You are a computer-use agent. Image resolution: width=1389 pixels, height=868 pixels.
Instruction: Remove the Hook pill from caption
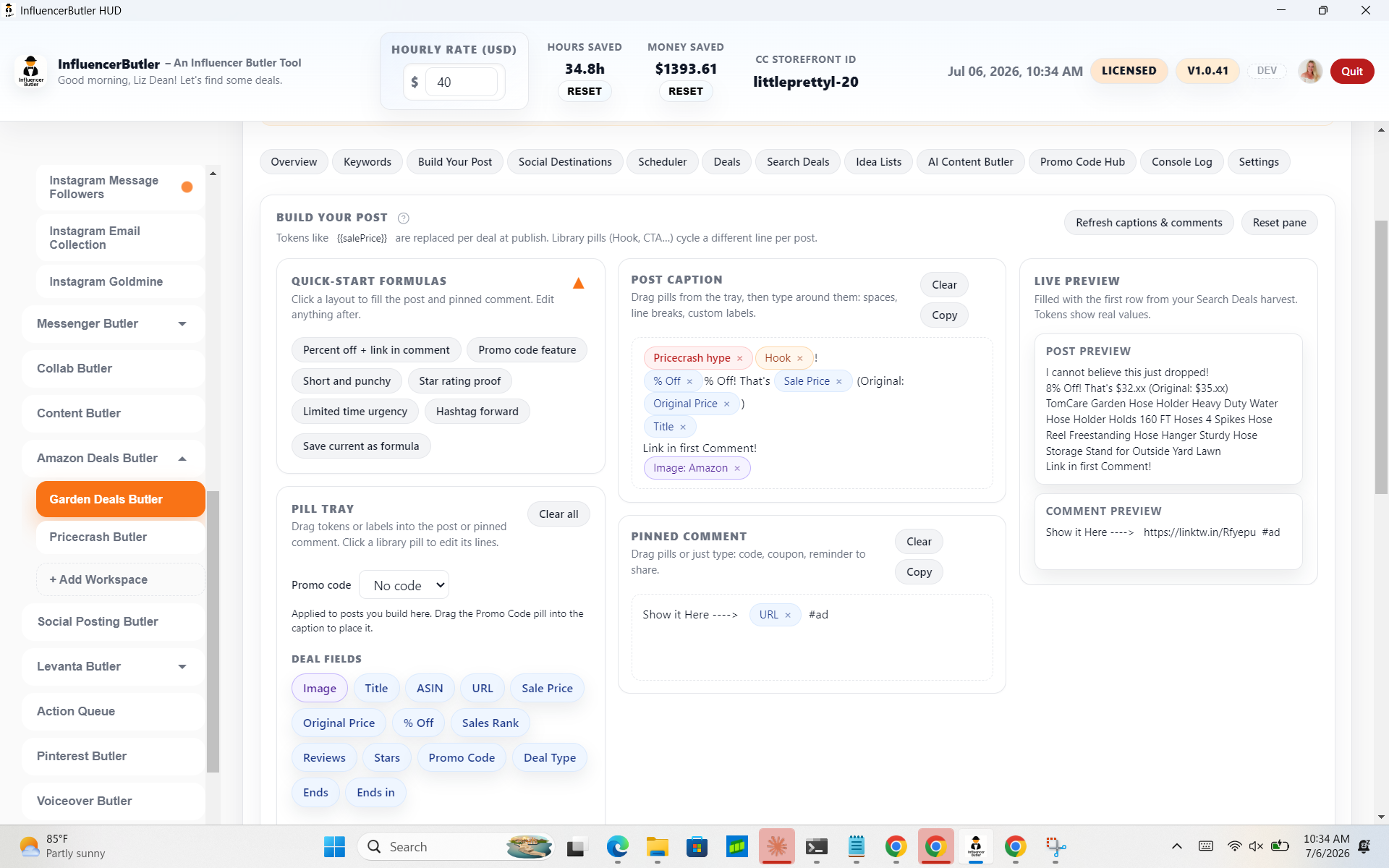pyautogui.click(x=799, y=358)
